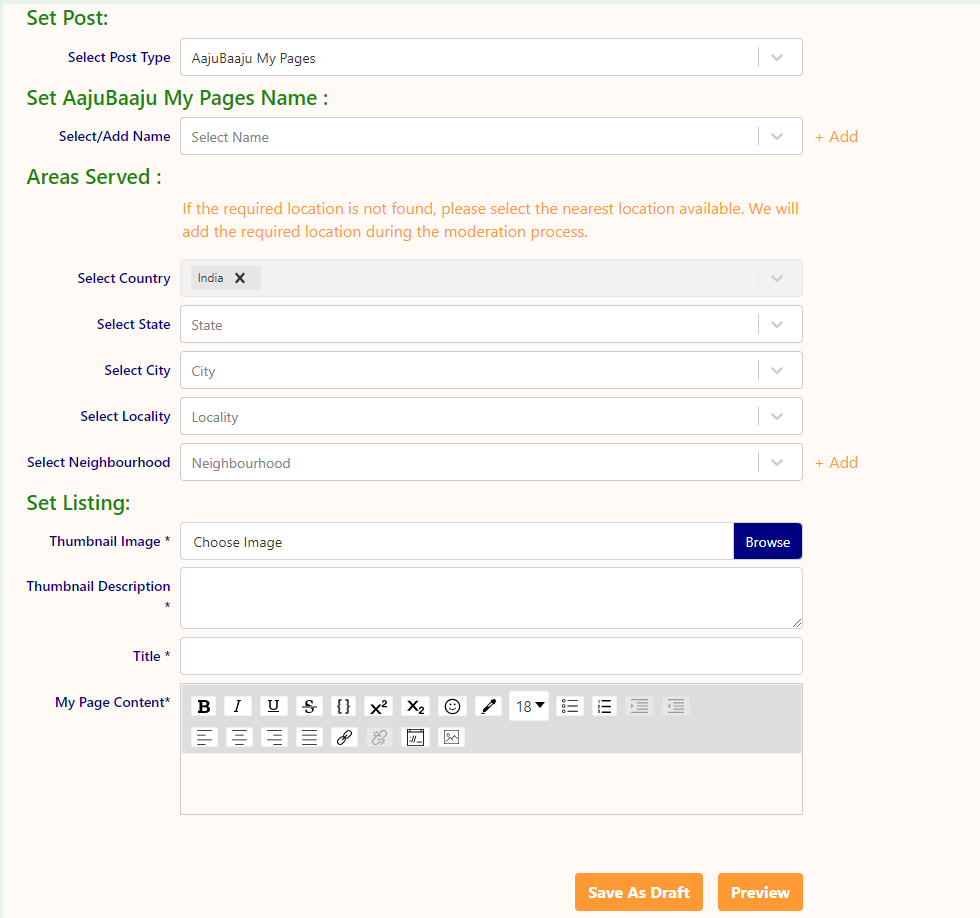Image resolution: width=980 pixels, height=918 pixels.
Task: Click the Save As Draft button
Action: [638, 892]
